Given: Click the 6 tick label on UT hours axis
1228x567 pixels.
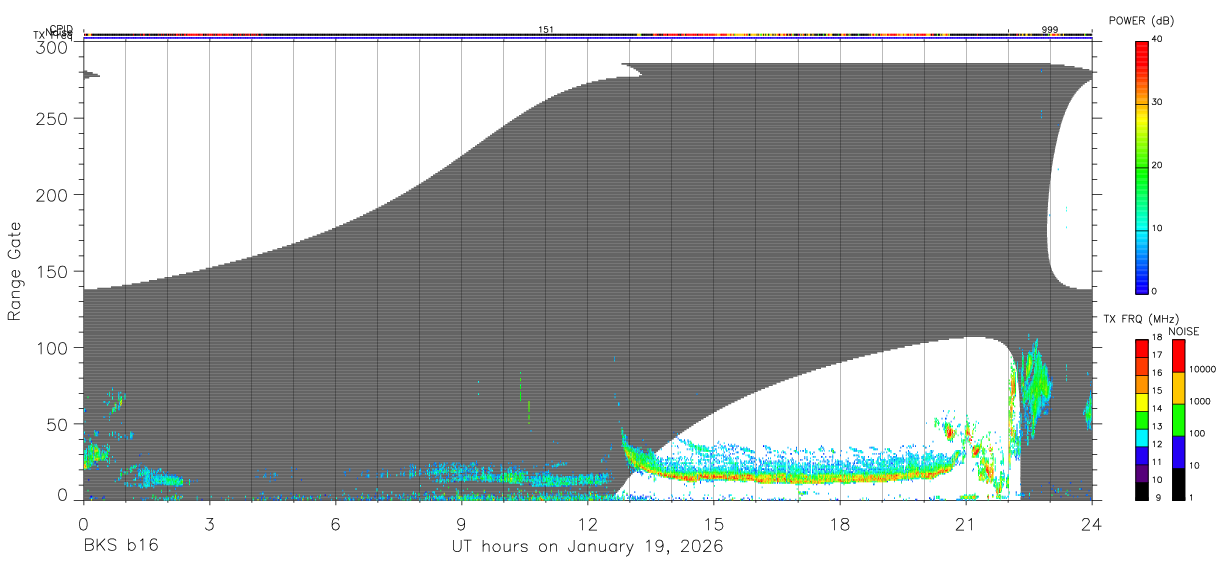Looking at the screenshot, I should pos(335,525).
